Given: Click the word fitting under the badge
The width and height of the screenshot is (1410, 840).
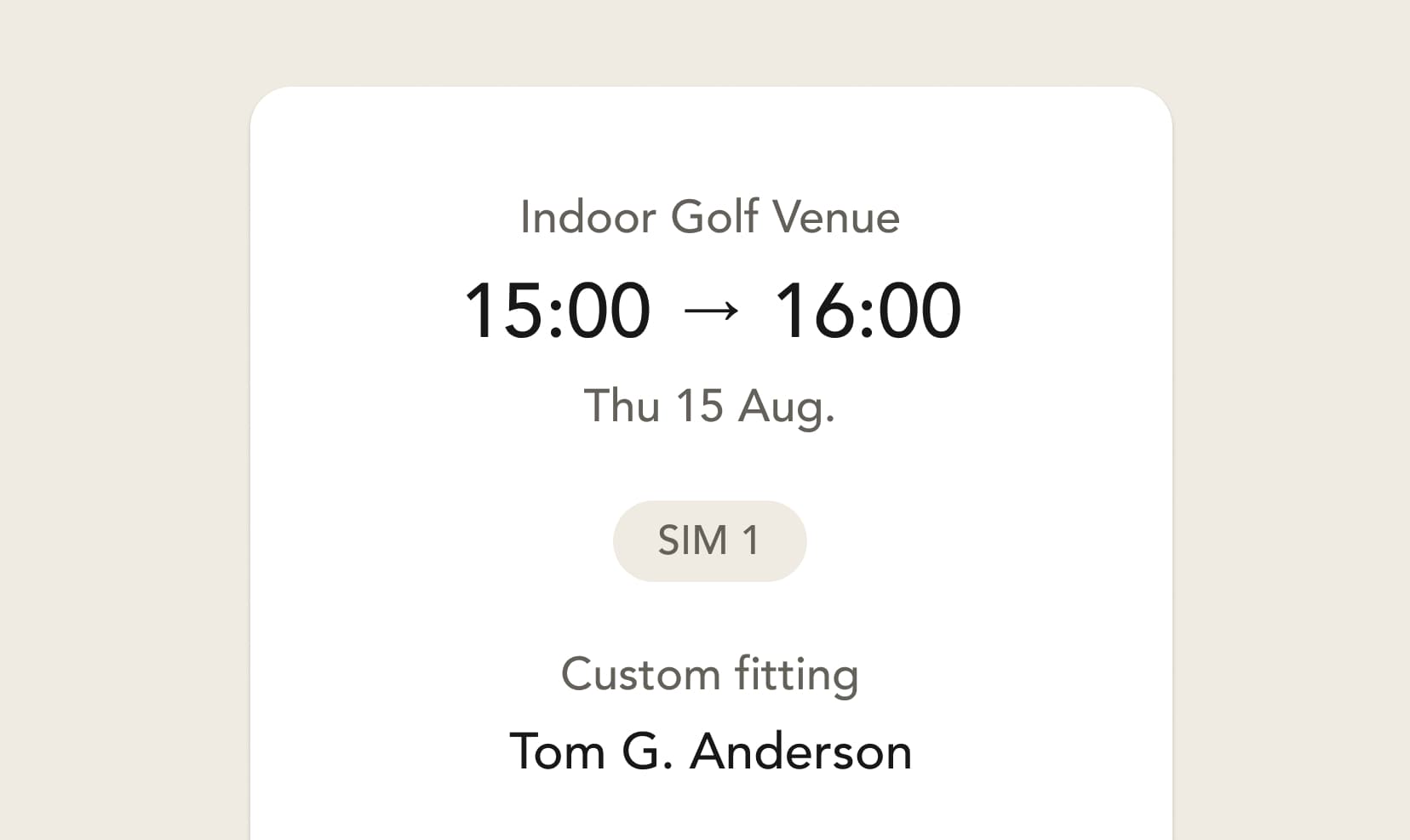Looking at the screenshot, I should tap(796, 674).
